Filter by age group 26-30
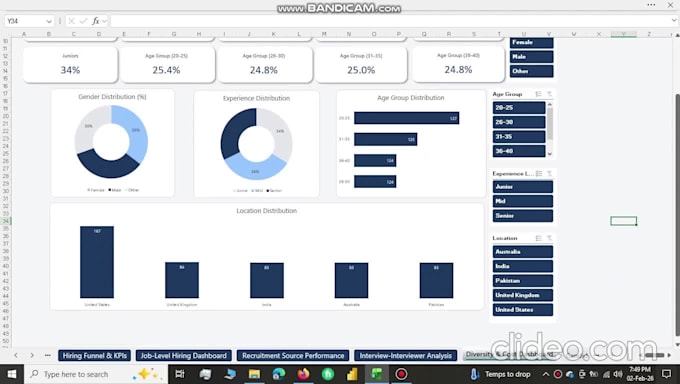This screenshot has height=384, width=680. [519, 122]
